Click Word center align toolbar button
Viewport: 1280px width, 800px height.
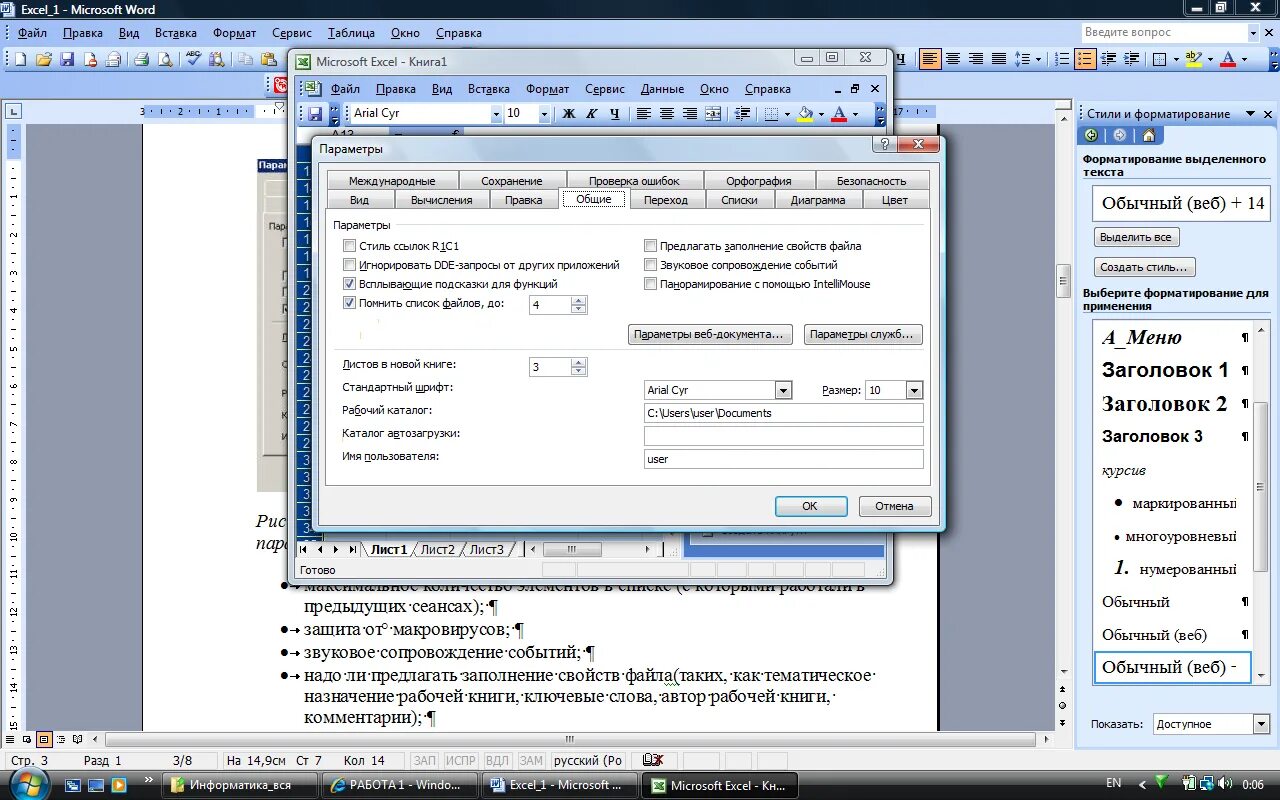[x=954, y=60]
